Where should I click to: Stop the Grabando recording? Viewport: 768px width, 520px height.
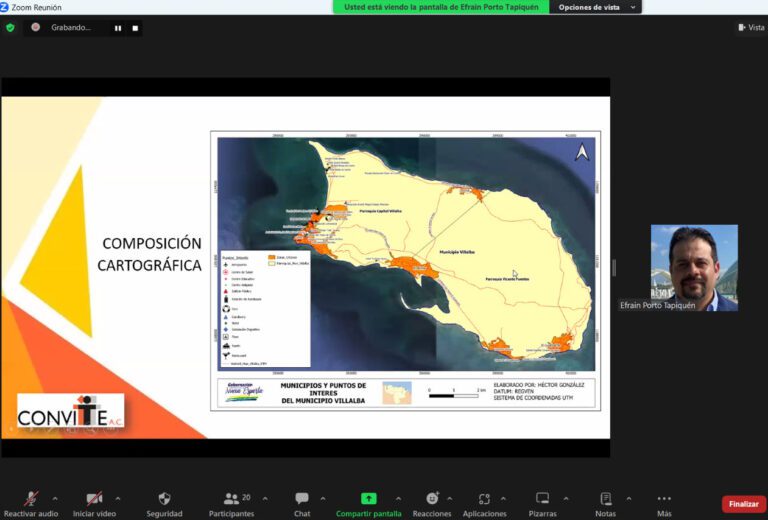pyautogui.click(x=134, y=28)
